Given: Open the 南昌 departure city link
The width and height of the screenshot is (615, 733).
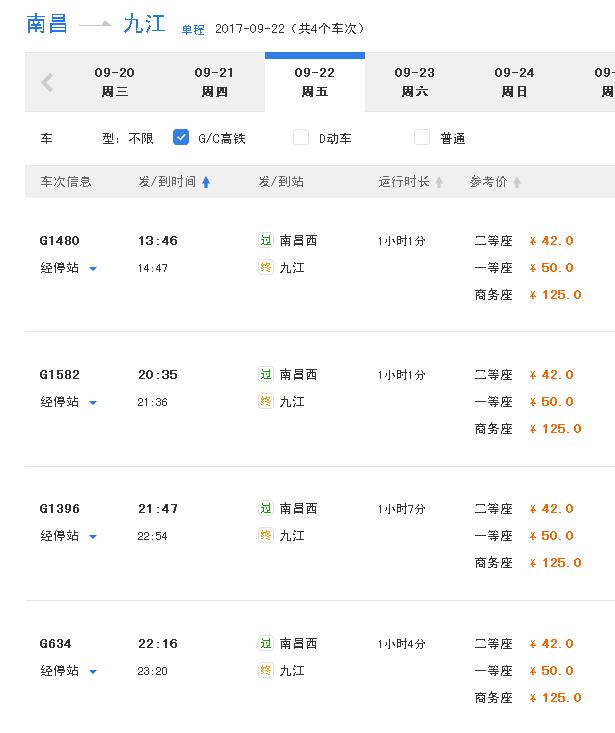Looking at the screenshot, I should (x=47, y=23).
